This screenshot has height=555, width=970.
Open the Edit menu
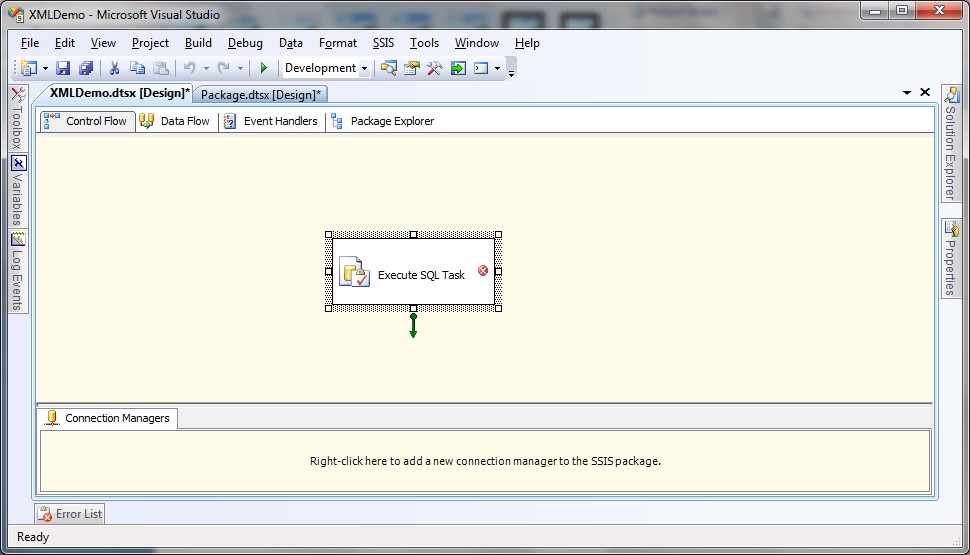point(65,43)
